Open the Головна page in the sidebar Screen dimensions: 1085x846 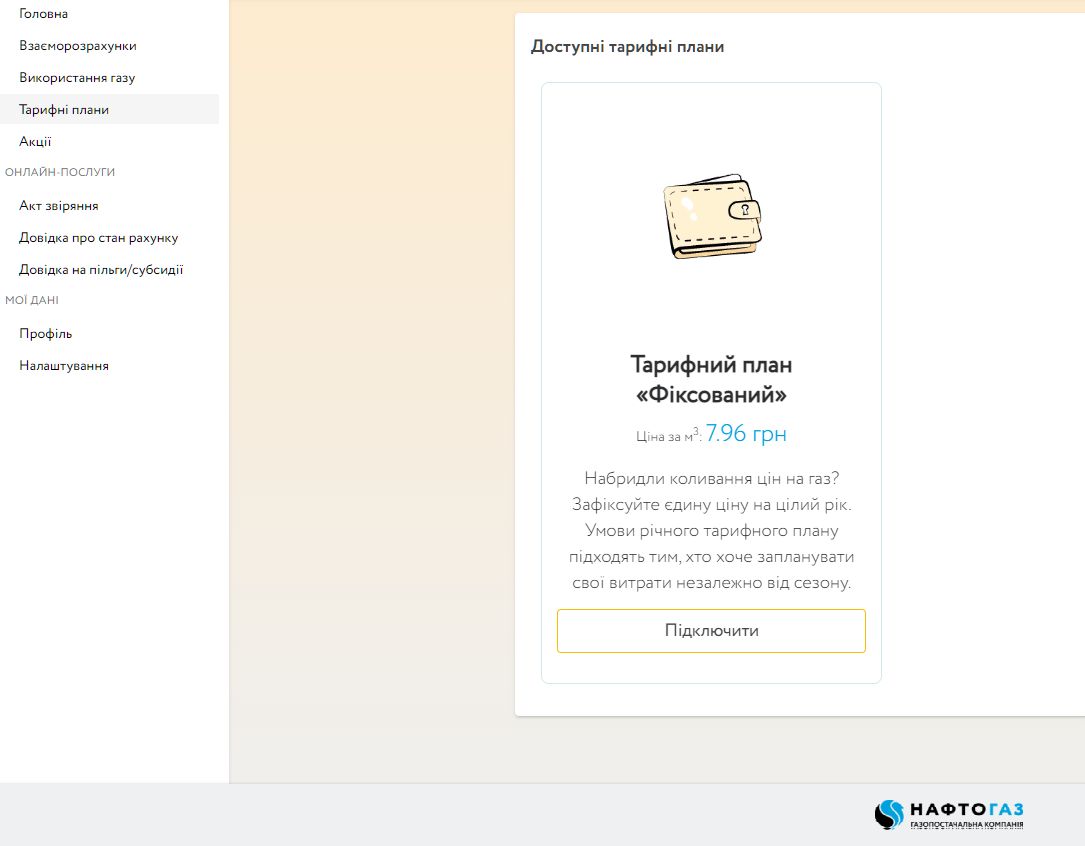pos(44,14)
